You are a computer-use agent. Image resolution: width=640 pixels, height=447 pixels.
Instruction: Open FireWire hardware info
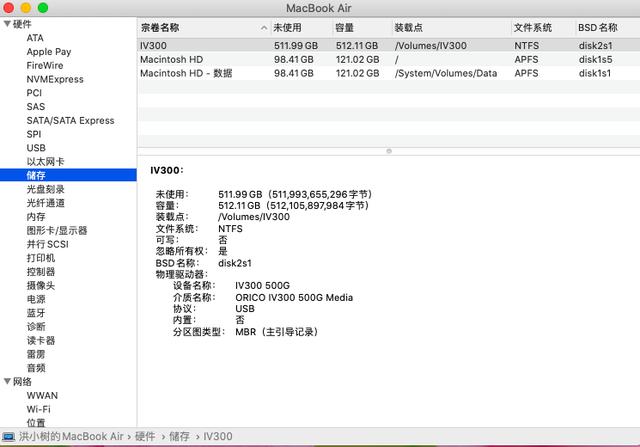45,66
